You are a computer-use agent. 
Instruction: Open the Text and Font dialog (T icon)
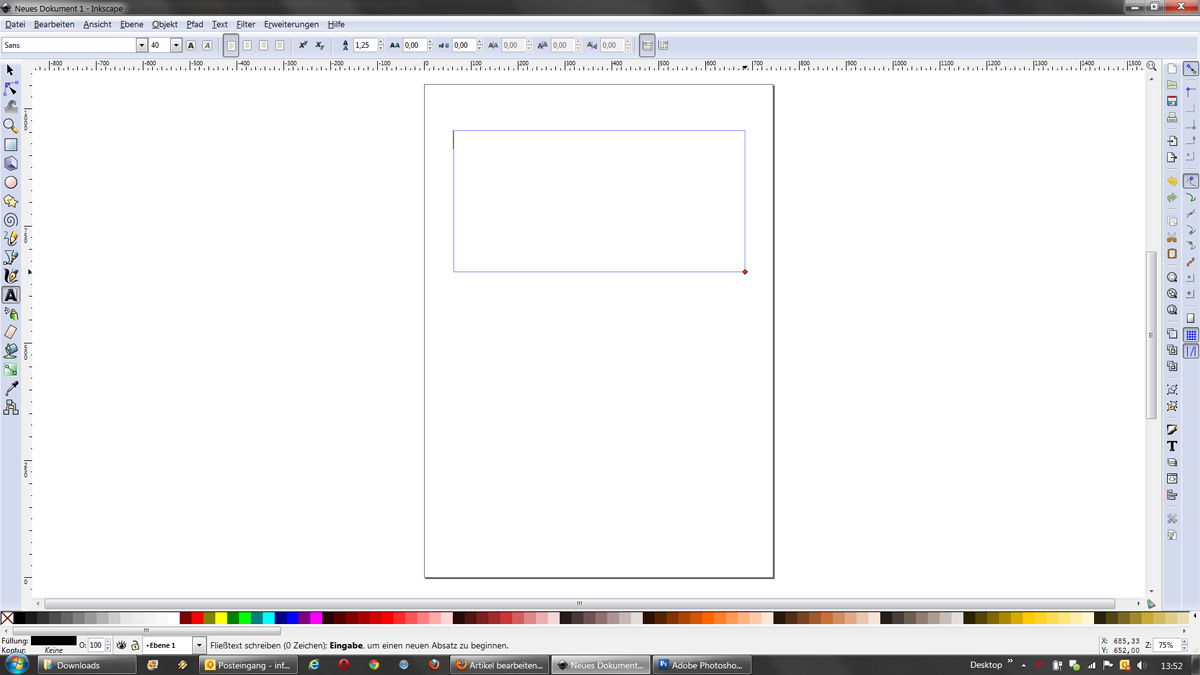(1172, 446)
